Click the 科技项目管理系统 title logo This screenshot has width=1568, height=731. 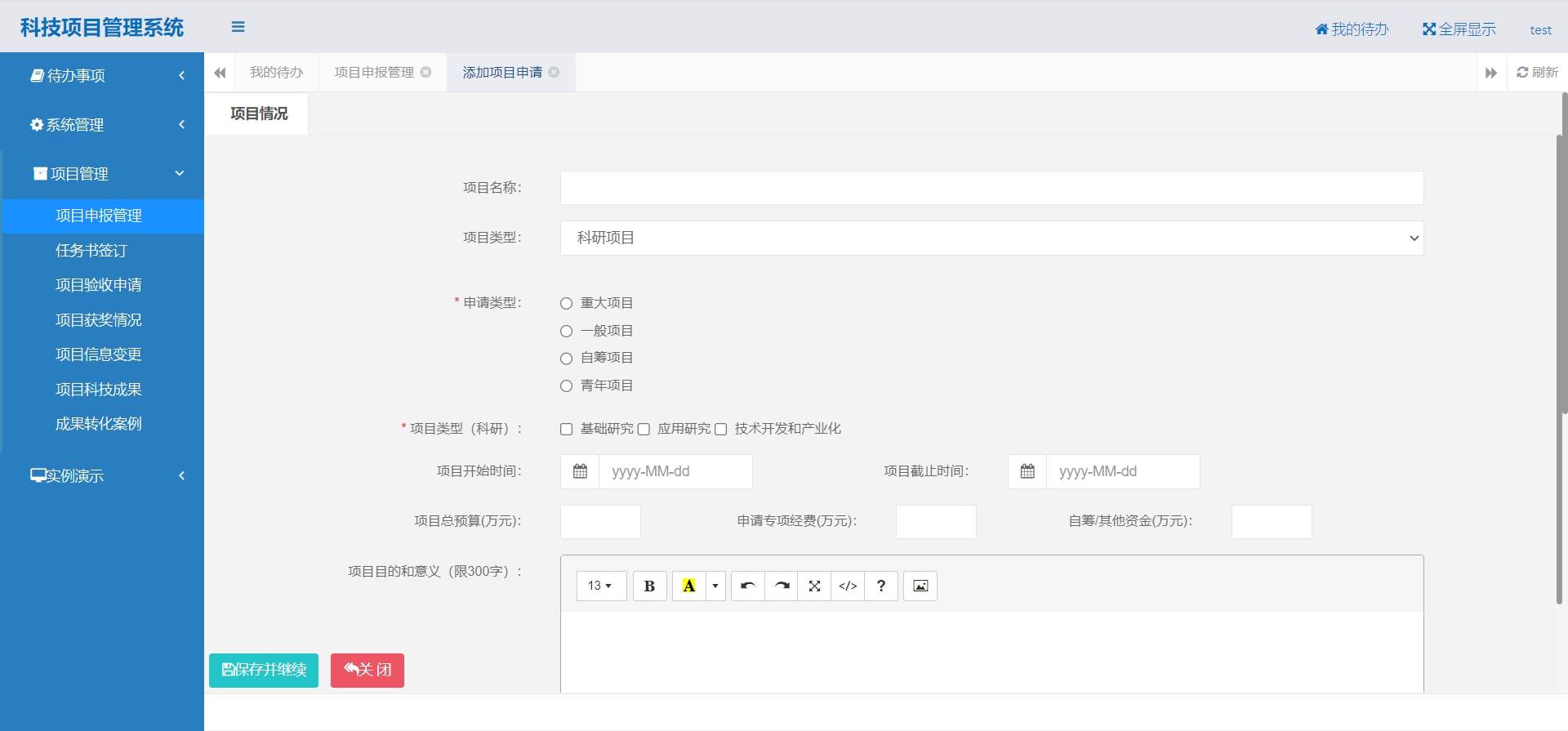[102, 28]
